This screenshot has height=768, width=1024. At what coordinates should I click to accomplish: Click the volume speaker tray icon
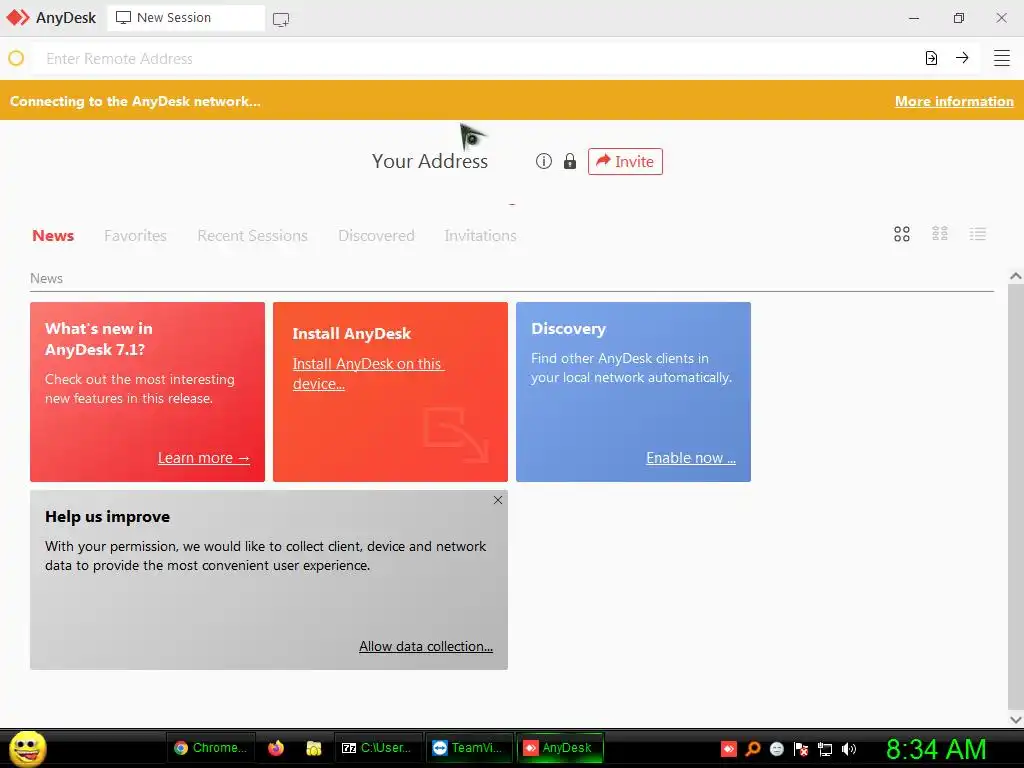(849, 748)
